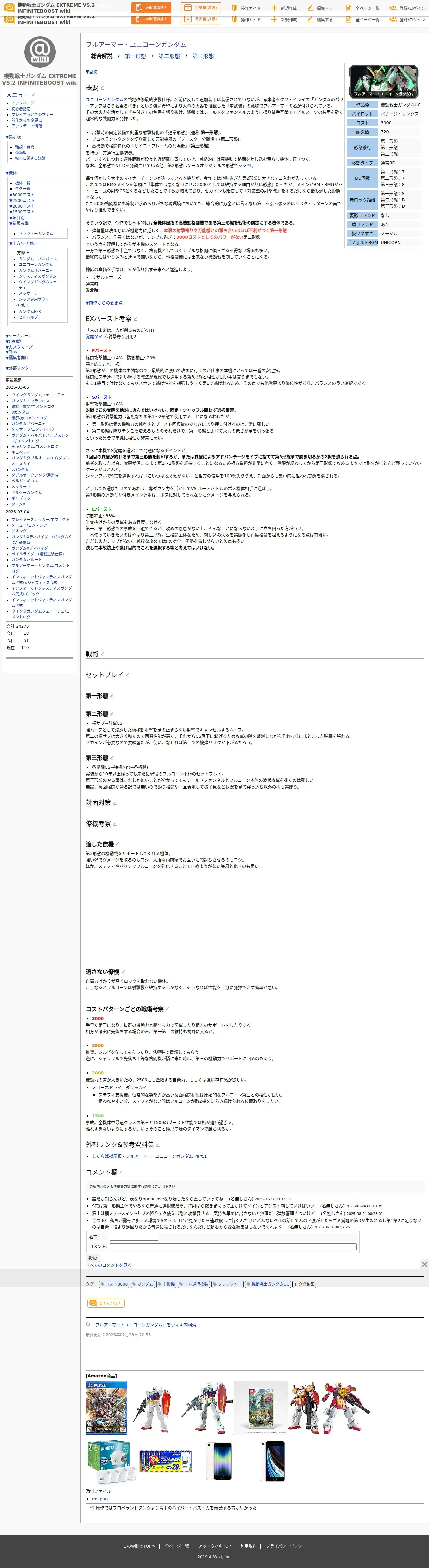Click the Full Armor Unicorn Gundam infobox image
Image resolution: width=429 pixels, height=1568 pixels.
click(383, 82)
